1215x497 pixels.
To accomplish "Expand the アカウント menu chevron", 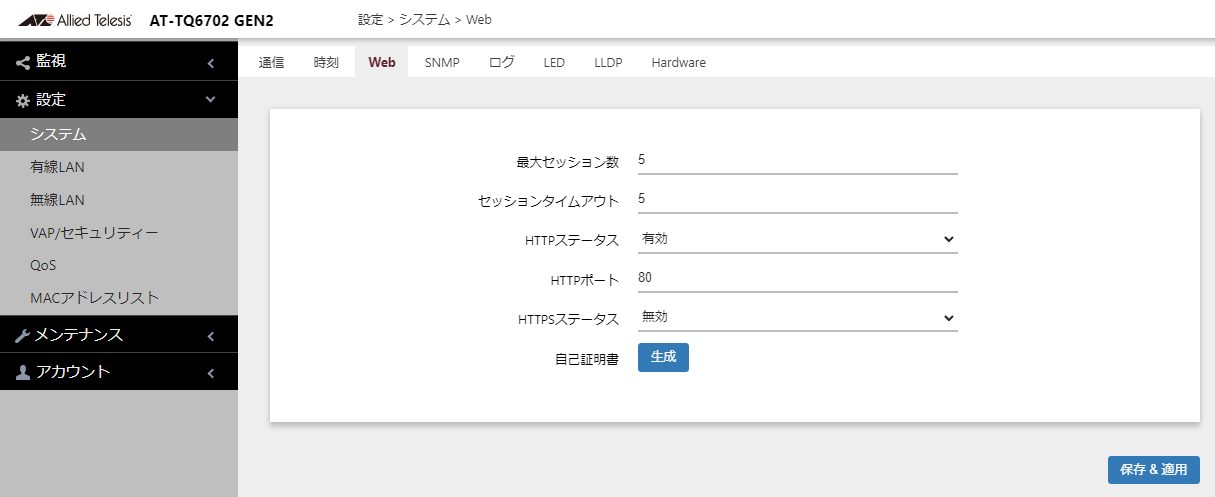I will click(x=211, y=373).
